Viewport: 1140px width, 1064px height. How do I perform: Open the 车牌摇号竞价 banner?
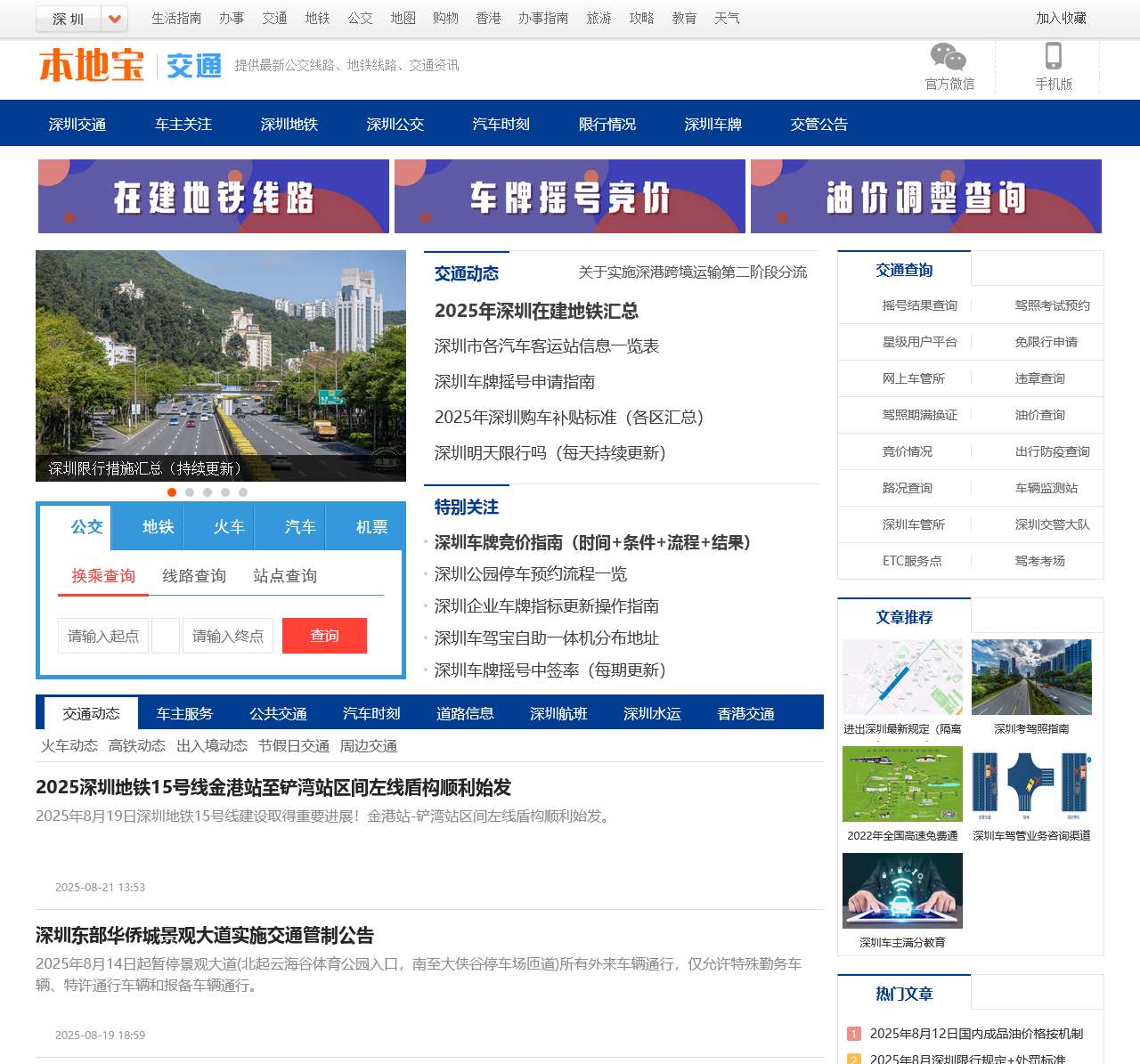[569, 197]
